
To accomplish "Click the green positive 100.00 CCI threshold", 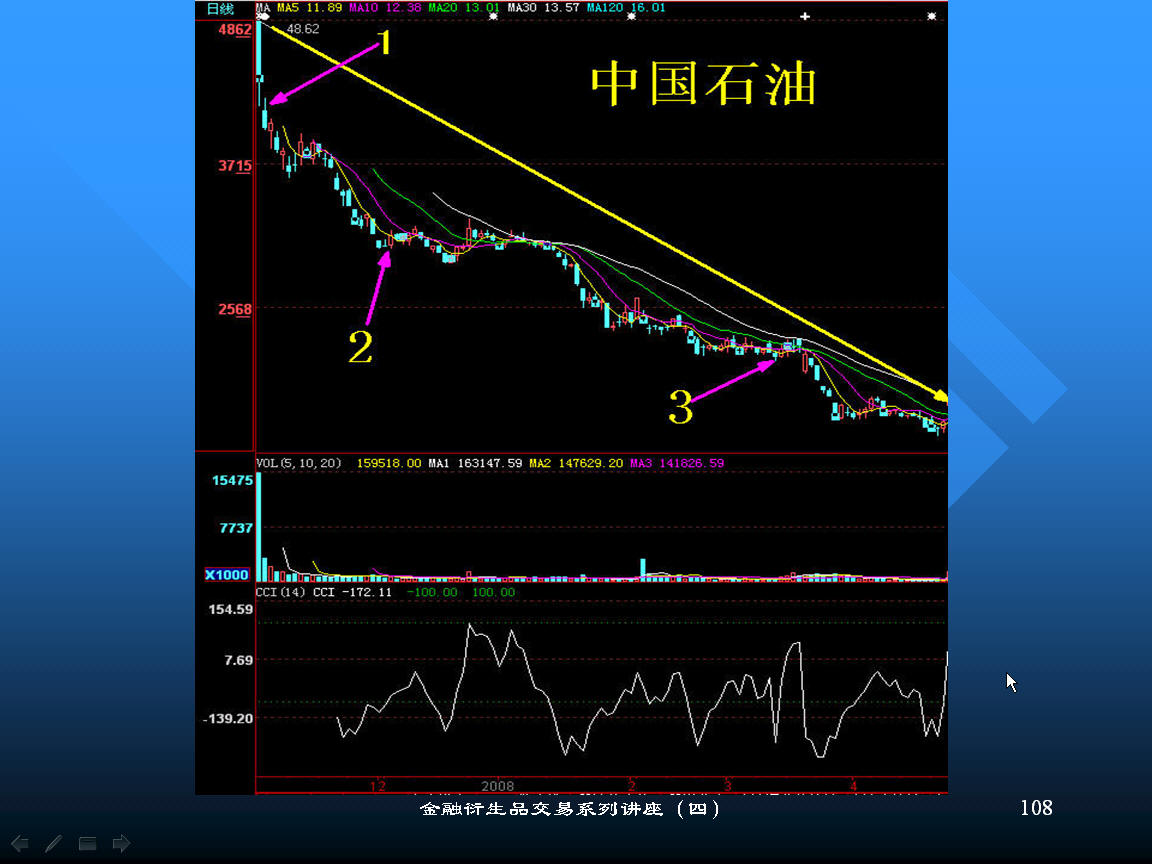I will pyautogui.click(x=494, y=592).
